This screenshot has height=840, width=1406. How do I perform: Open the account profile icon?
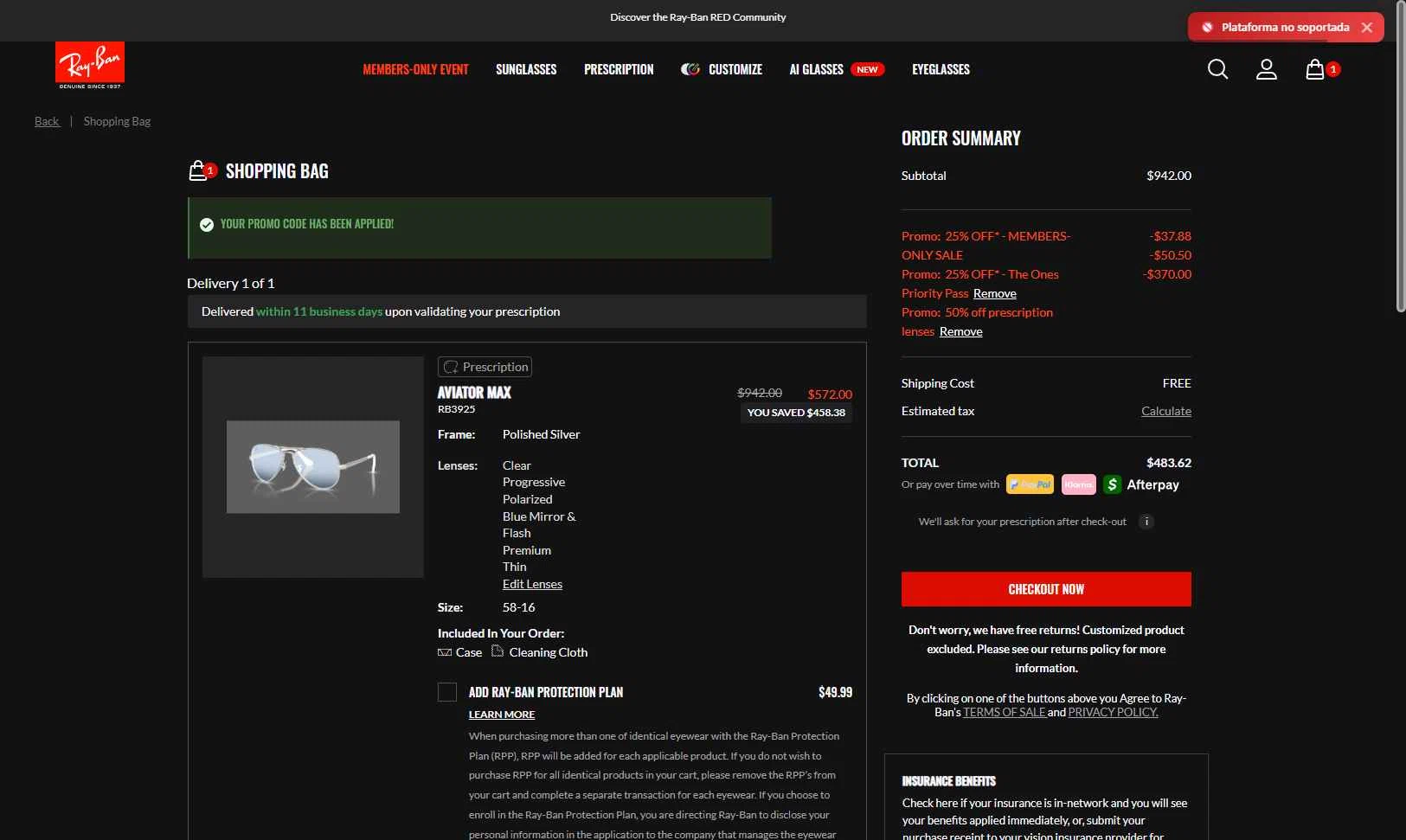pos(1267,69)
